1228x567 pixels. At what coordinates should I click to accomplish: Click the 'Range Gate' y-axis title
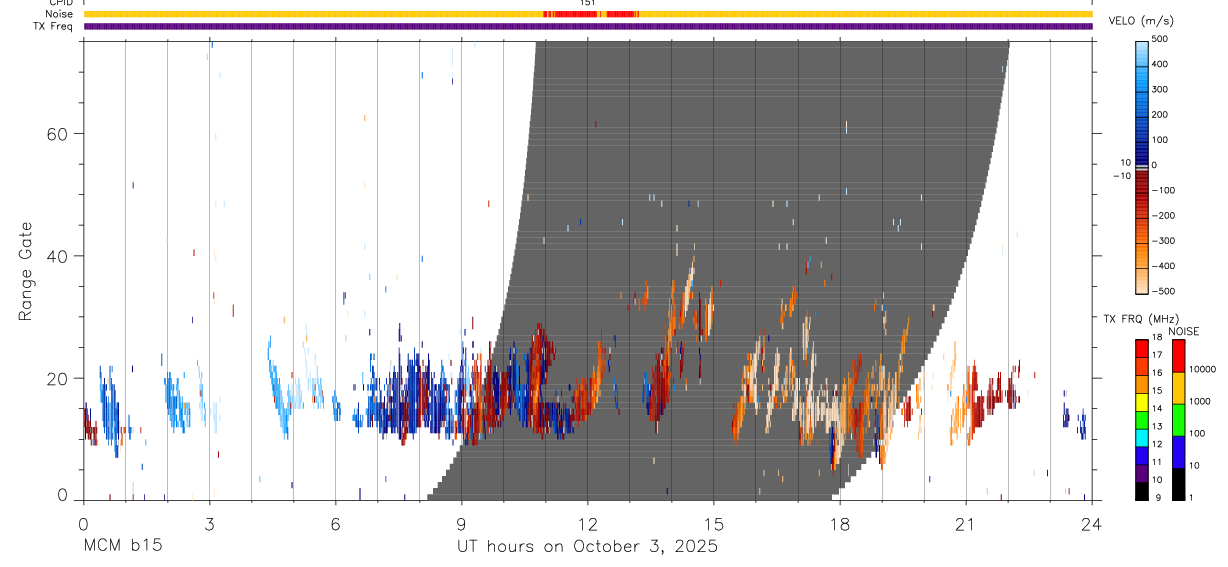click(25, 272)
